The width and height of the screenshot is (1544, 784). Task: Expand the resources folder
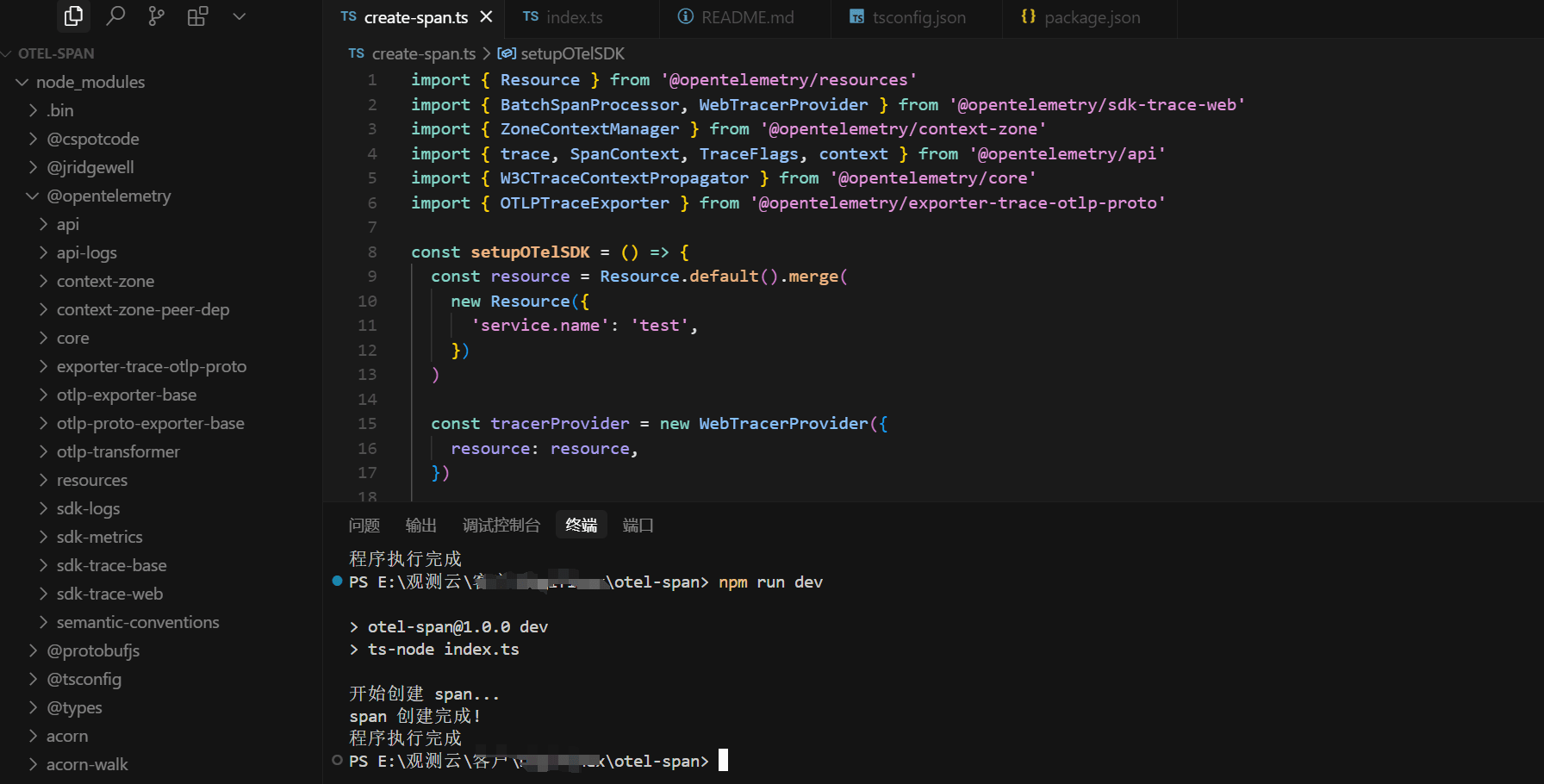43,480
